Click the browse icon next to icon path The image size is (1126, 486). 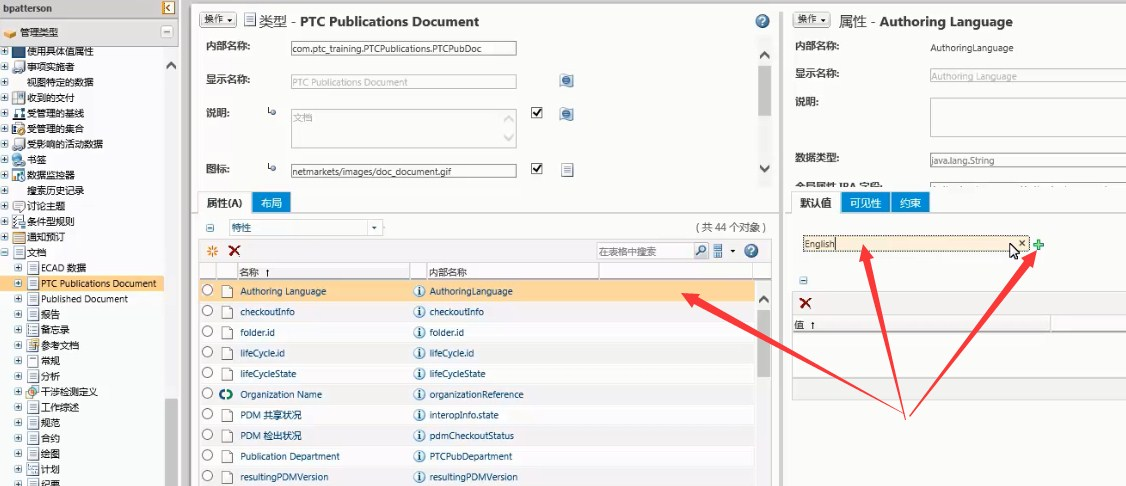[567, 170]
